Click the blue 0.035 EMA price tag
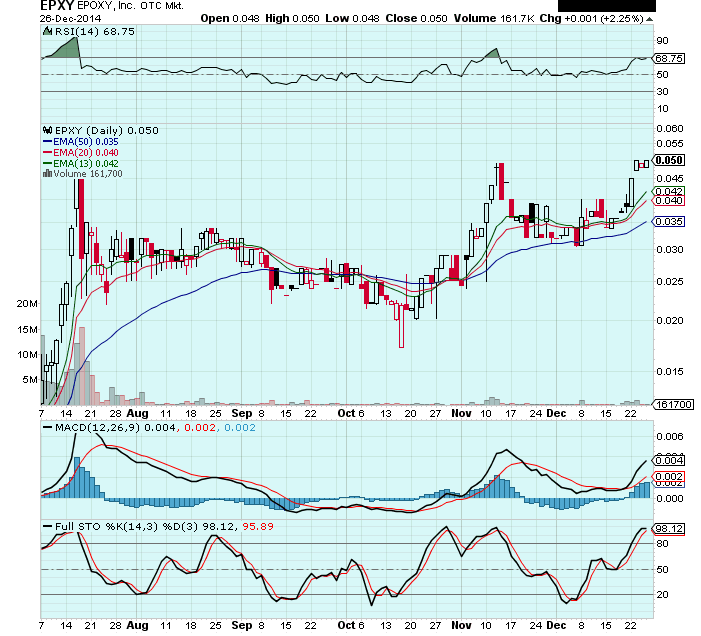This screenshot has width=701, height=636. [x=669, y=221]
